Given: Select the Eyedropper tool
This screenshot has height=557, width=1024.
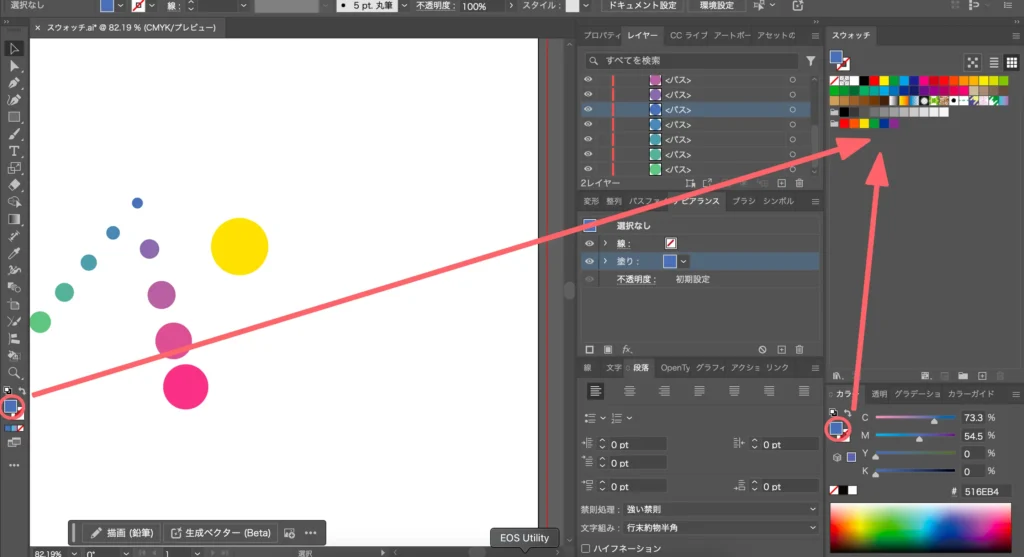Looking at the screenshot, I should click(x=15, y=236).
